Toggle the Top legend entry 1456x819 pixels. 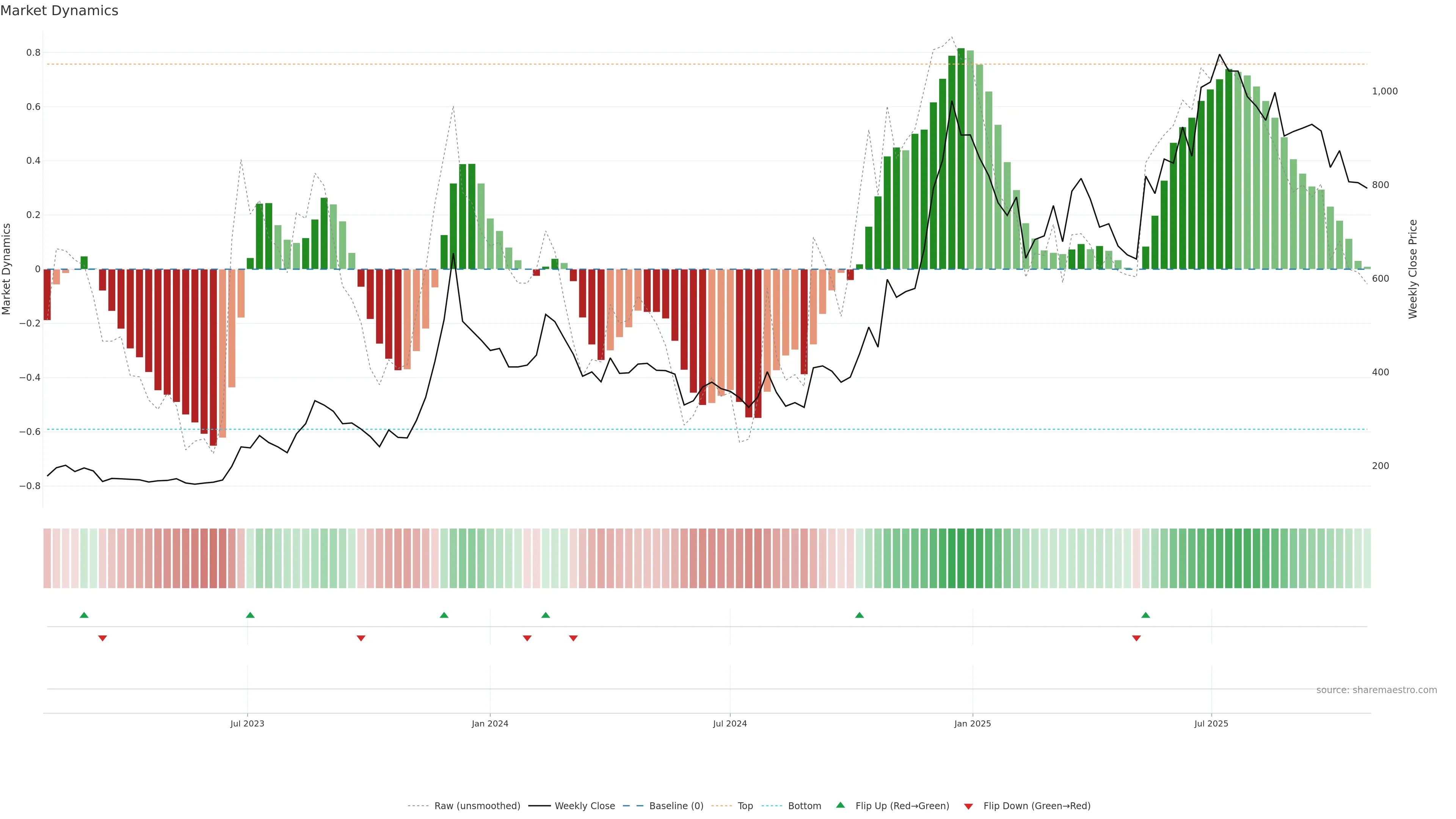pyautogui.click(x=745, y=806)
